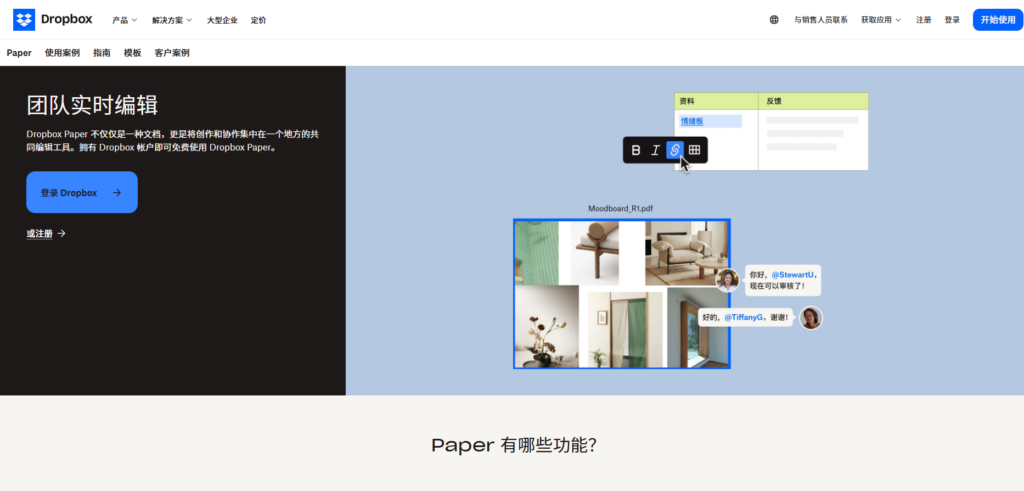1024x491 pixels.
Task: Click the 团队实时编辑 heading
Action: 92,105
